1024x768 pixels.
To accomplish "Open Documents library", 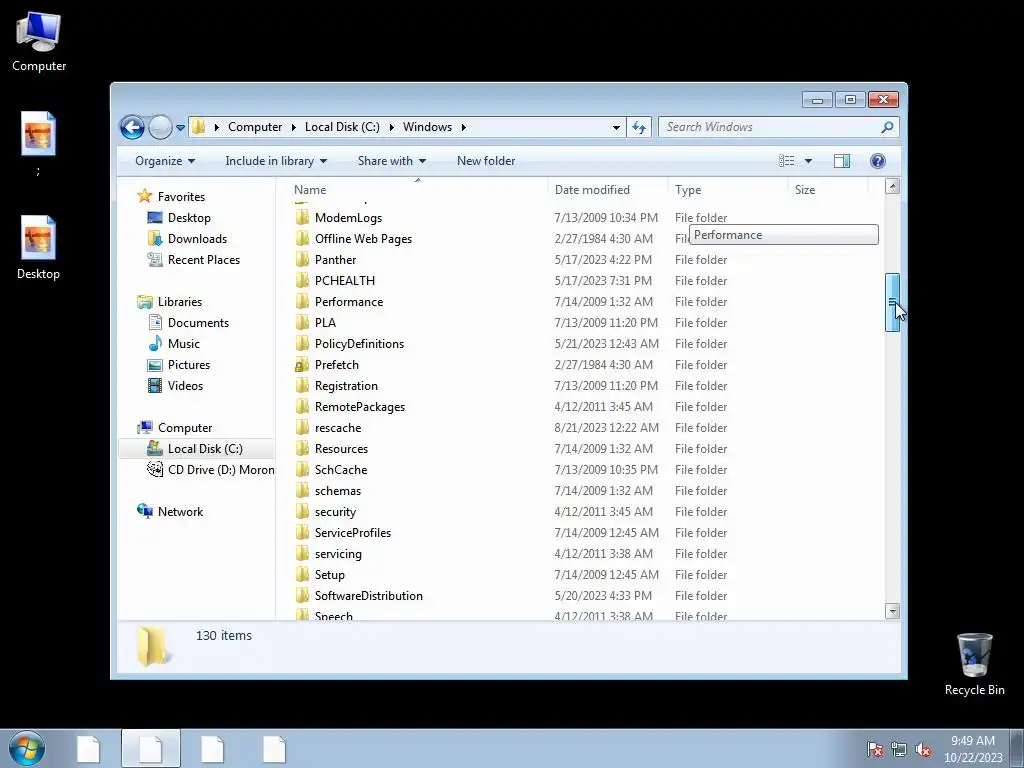I will pos(198,323).
